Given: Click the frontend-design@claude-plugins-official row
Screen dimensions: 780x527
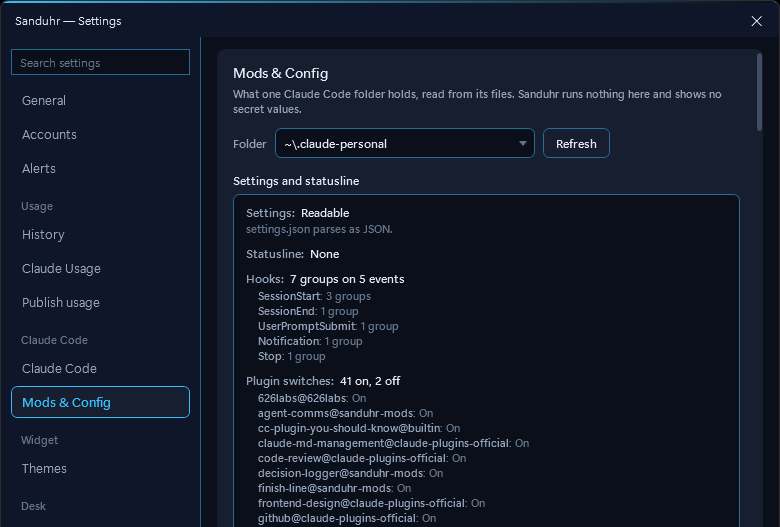Looking at the screenshot, I should (x=372, y=503).
